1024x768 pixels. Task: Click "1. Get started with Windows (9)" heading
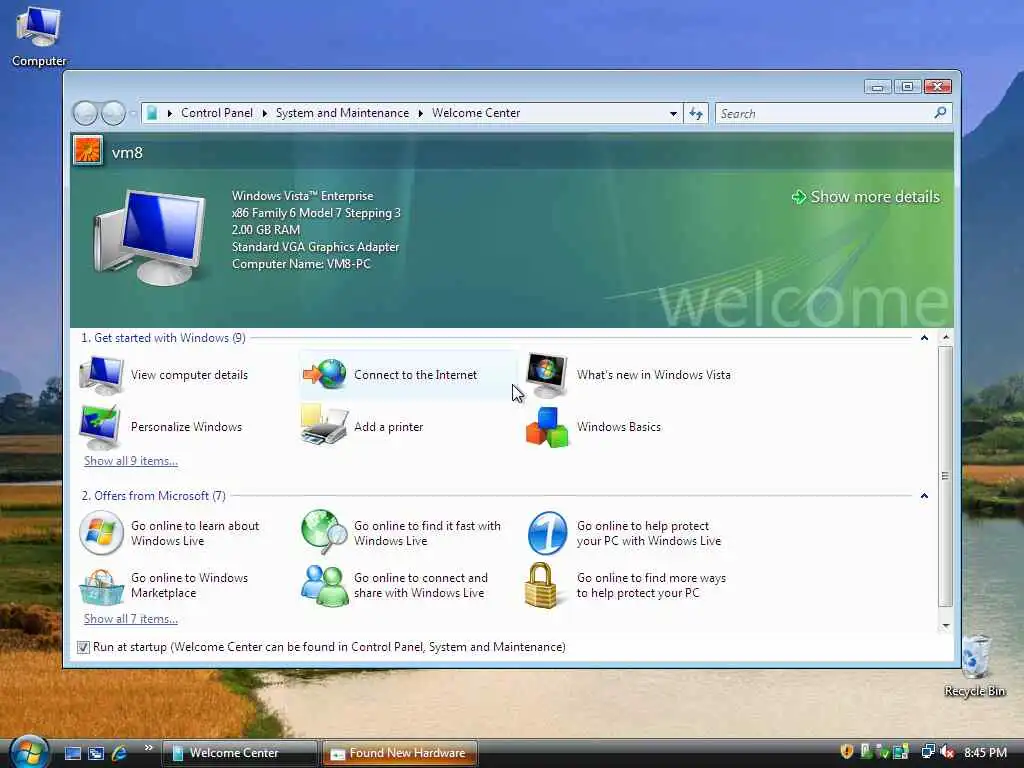tap(163, 338)
